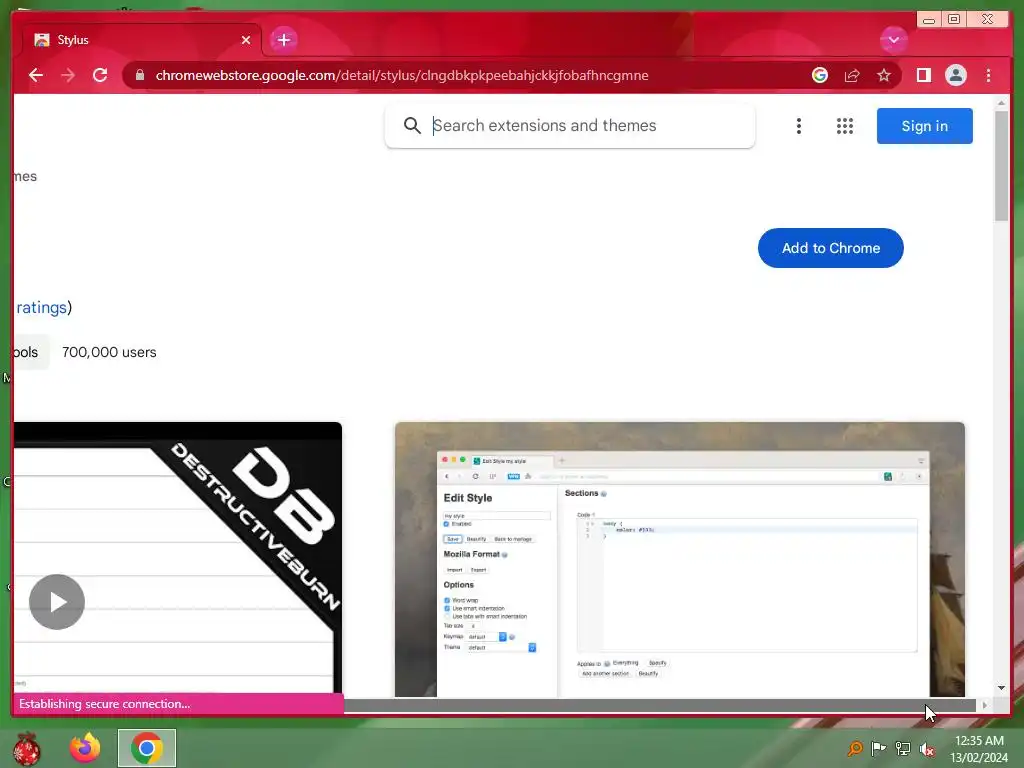This screenshot has width=1024, height=768.
Task: Click the muted volume tray icon
Action: point(926,748)
